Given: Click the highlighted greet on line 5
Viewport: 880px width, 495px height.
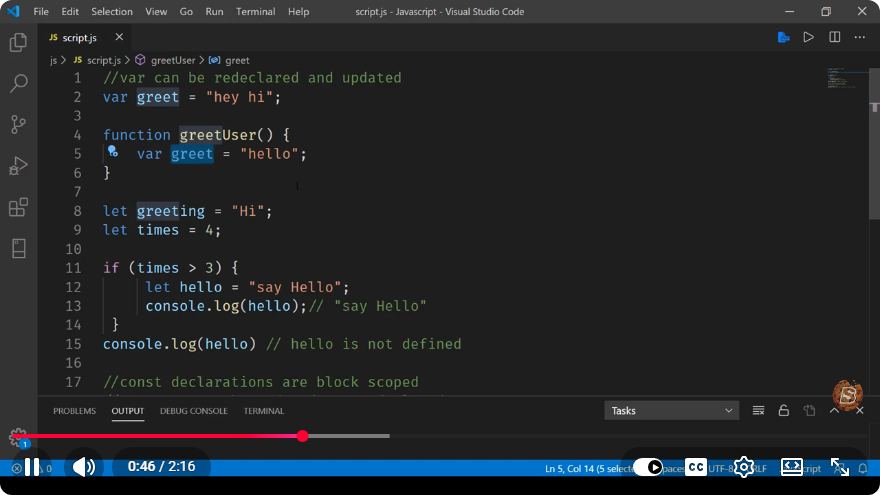Looking at the screenshot, I should 192,154.
